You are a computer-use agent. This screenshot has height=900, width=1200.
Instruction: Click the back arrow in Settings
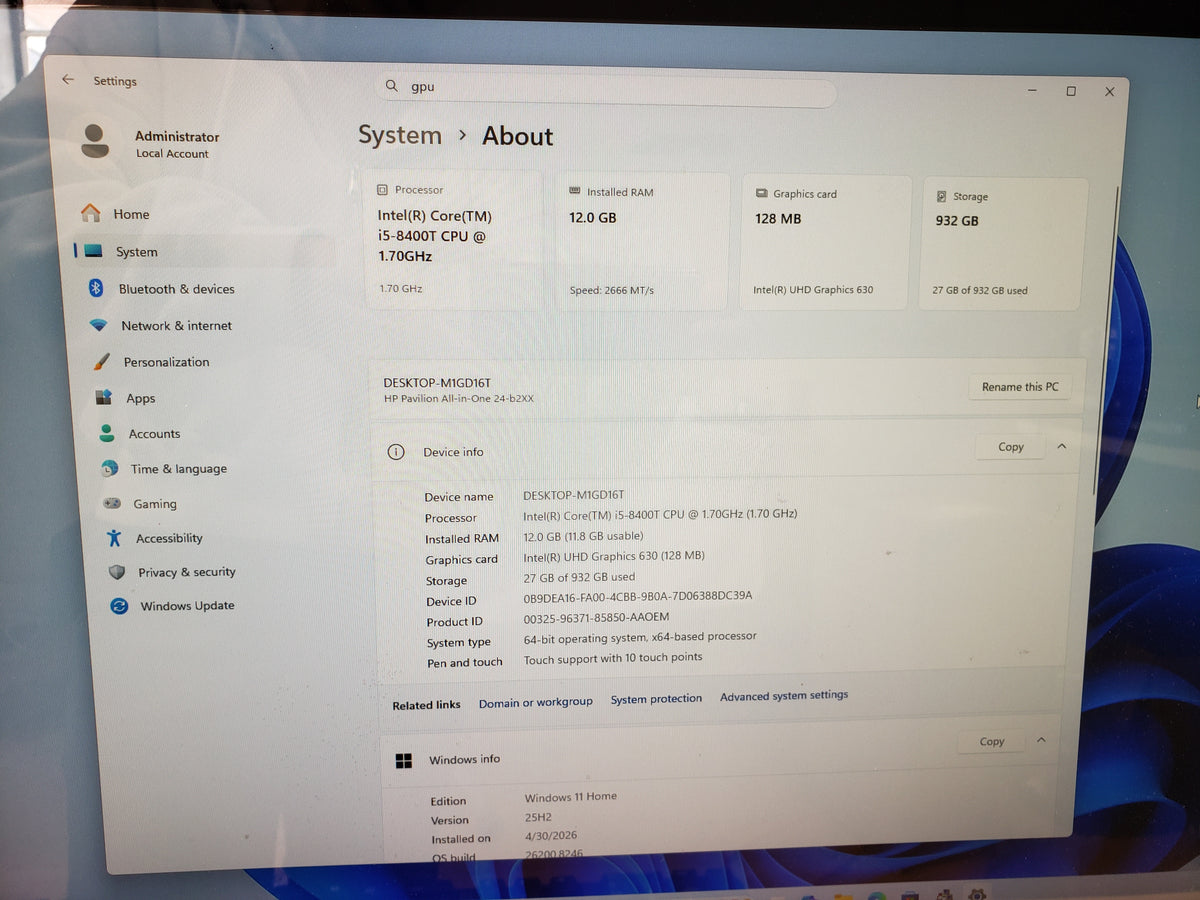(68, 80)
